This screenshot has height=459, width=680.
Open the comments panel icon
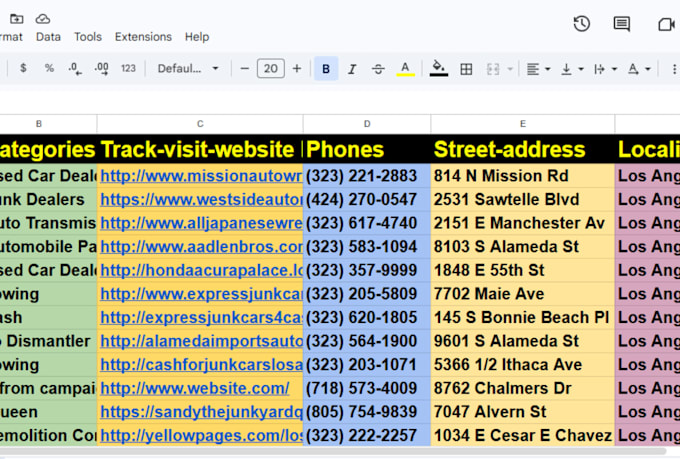tap(621, 24)
